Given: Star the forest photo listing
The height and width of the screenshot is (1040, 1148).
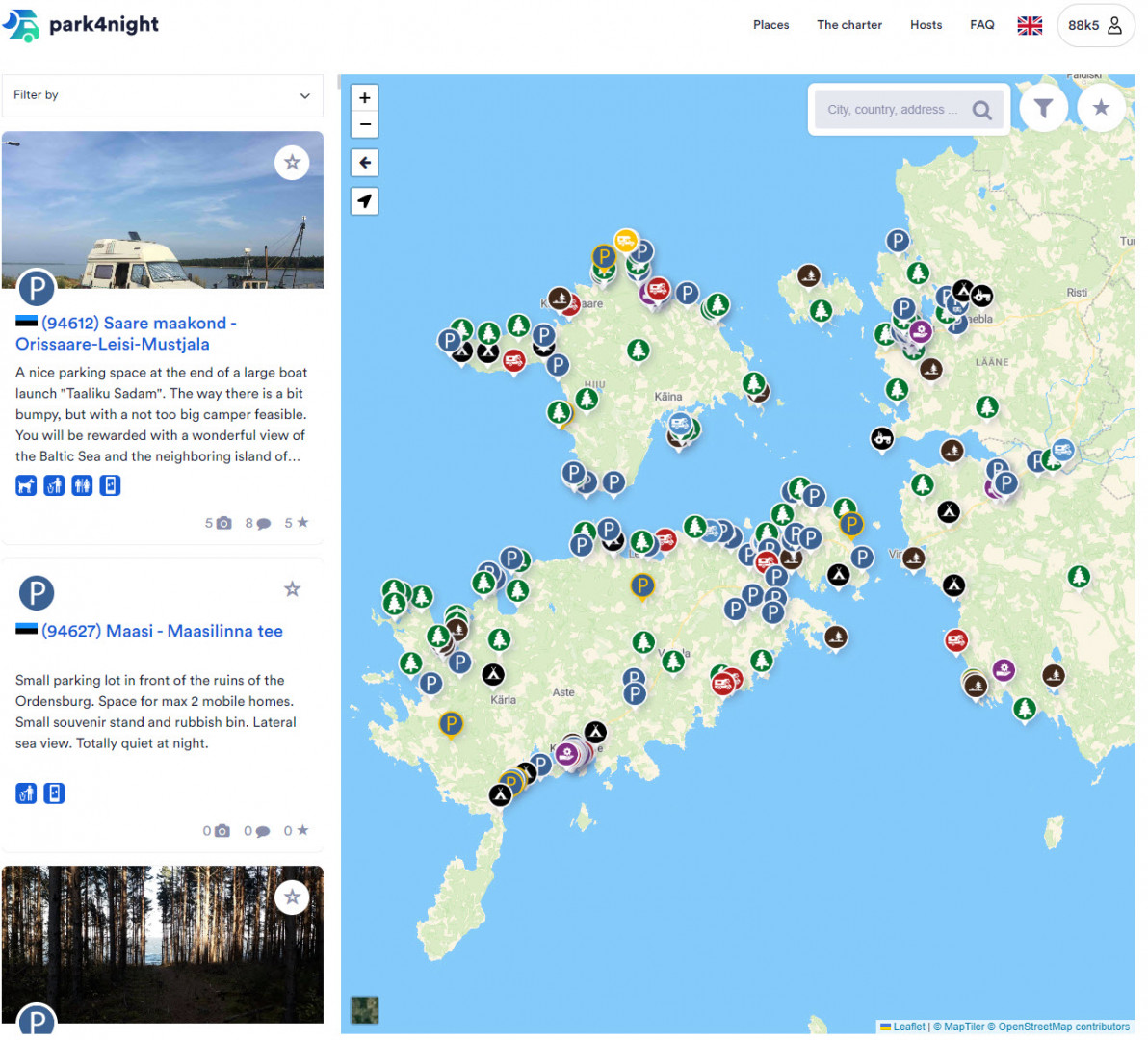Looking at the screenshot, I should tap(292, 897).
